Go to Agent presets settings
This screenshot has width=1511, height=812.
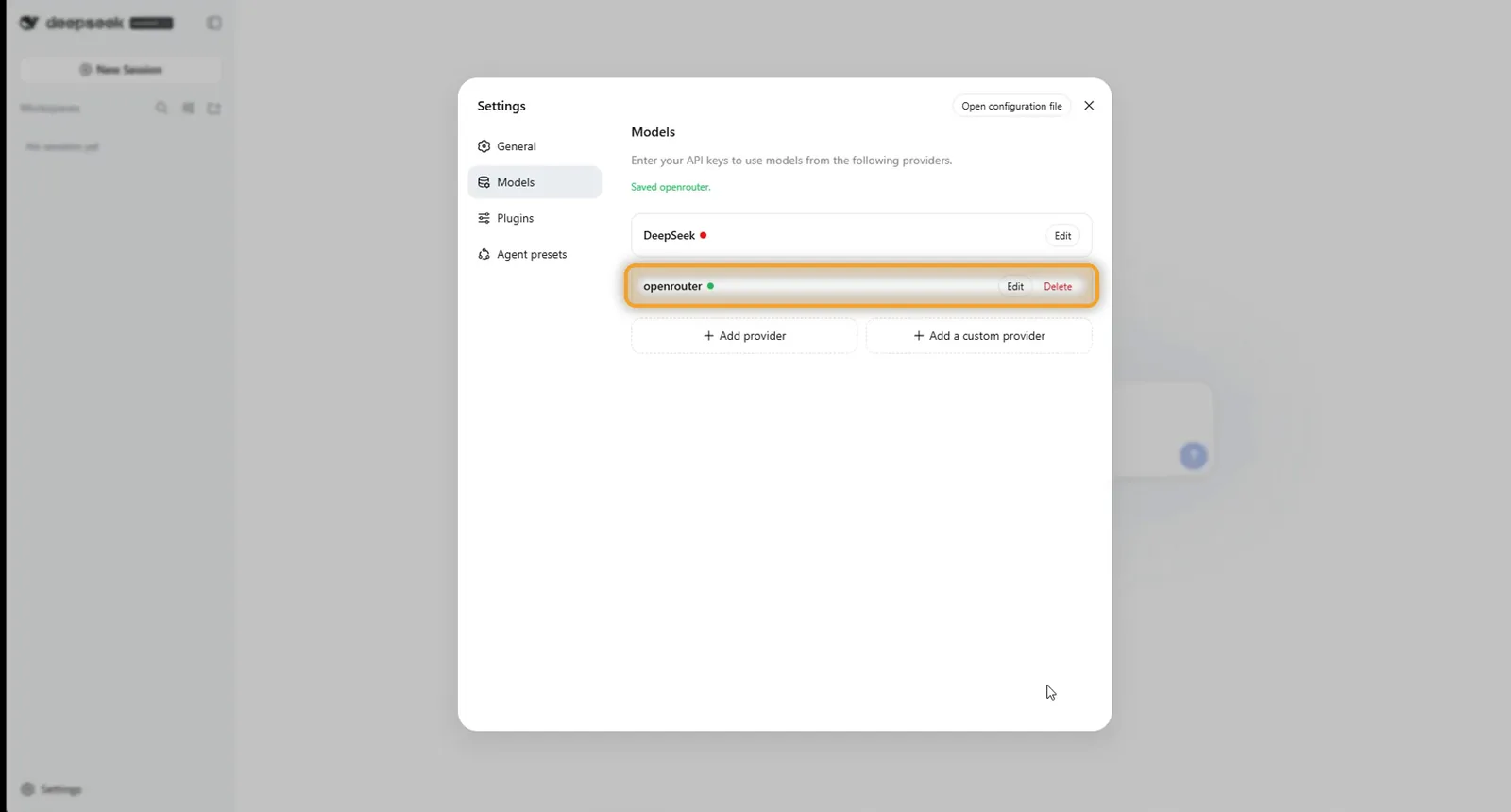(535, 254)
